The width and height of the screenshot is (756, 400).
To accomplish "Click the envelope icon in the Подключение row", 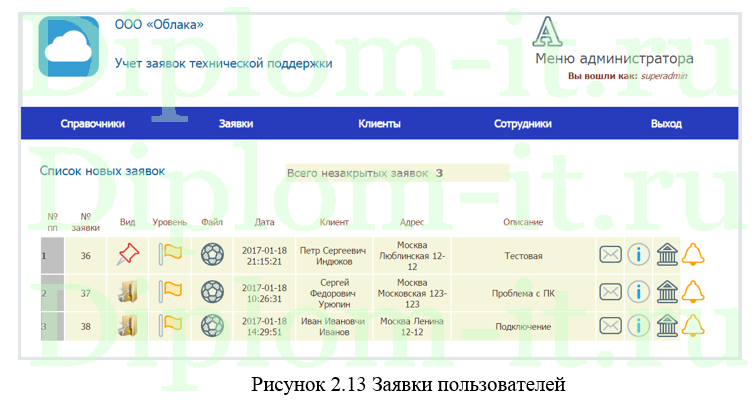I will point(610,326).
